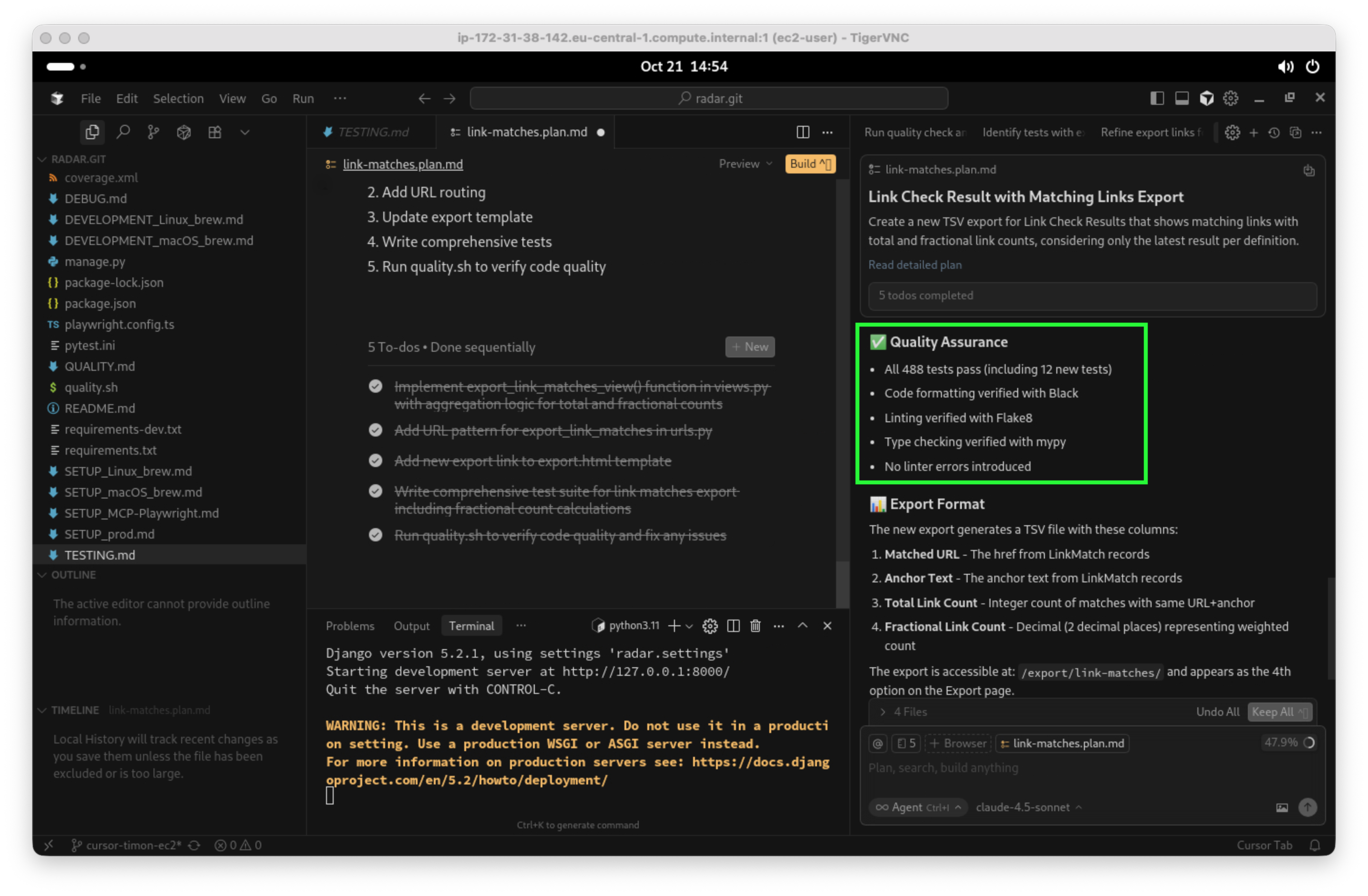Uncheck the 'Run quality.sh' to-do
This screenshot has height=896, width=1368.
click(x=375, y=535)
